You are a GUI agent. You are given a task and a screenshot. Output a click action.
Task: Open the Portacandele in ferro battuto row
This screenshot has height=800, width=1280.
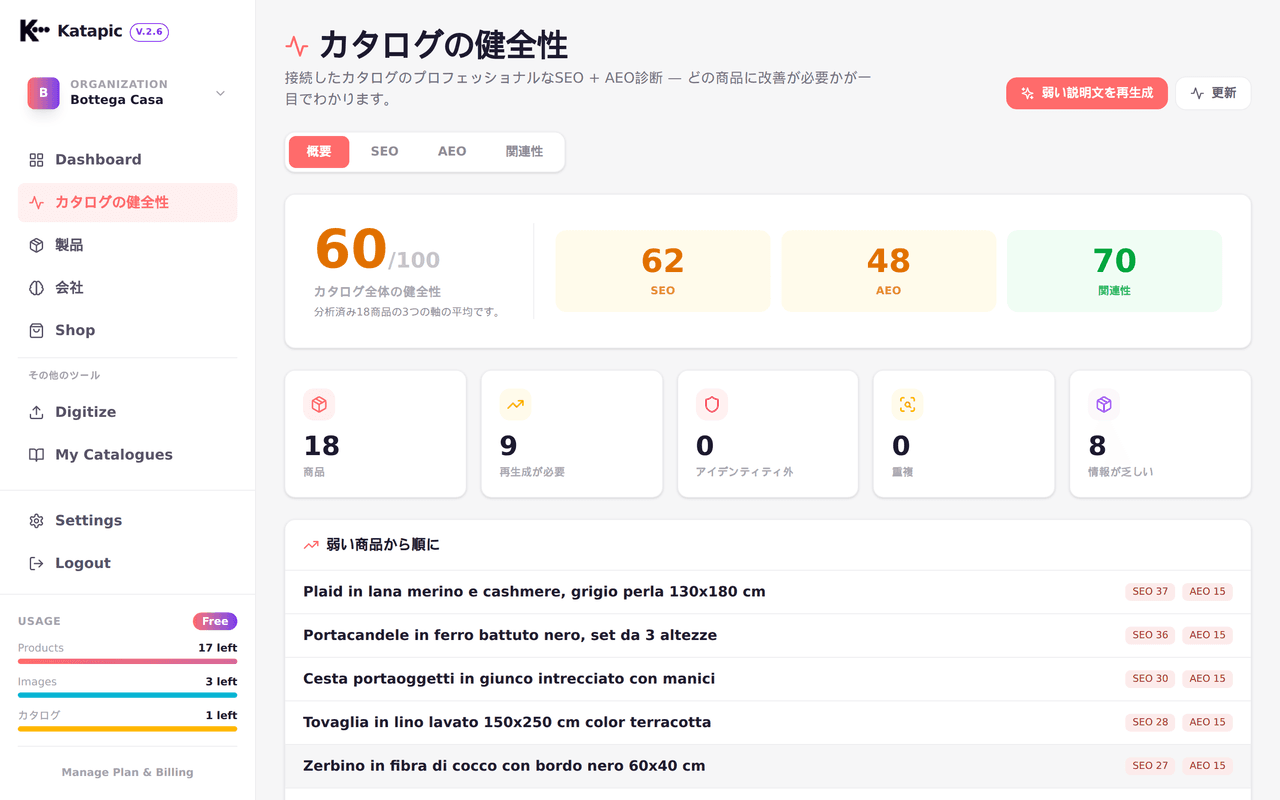(768, 635)
